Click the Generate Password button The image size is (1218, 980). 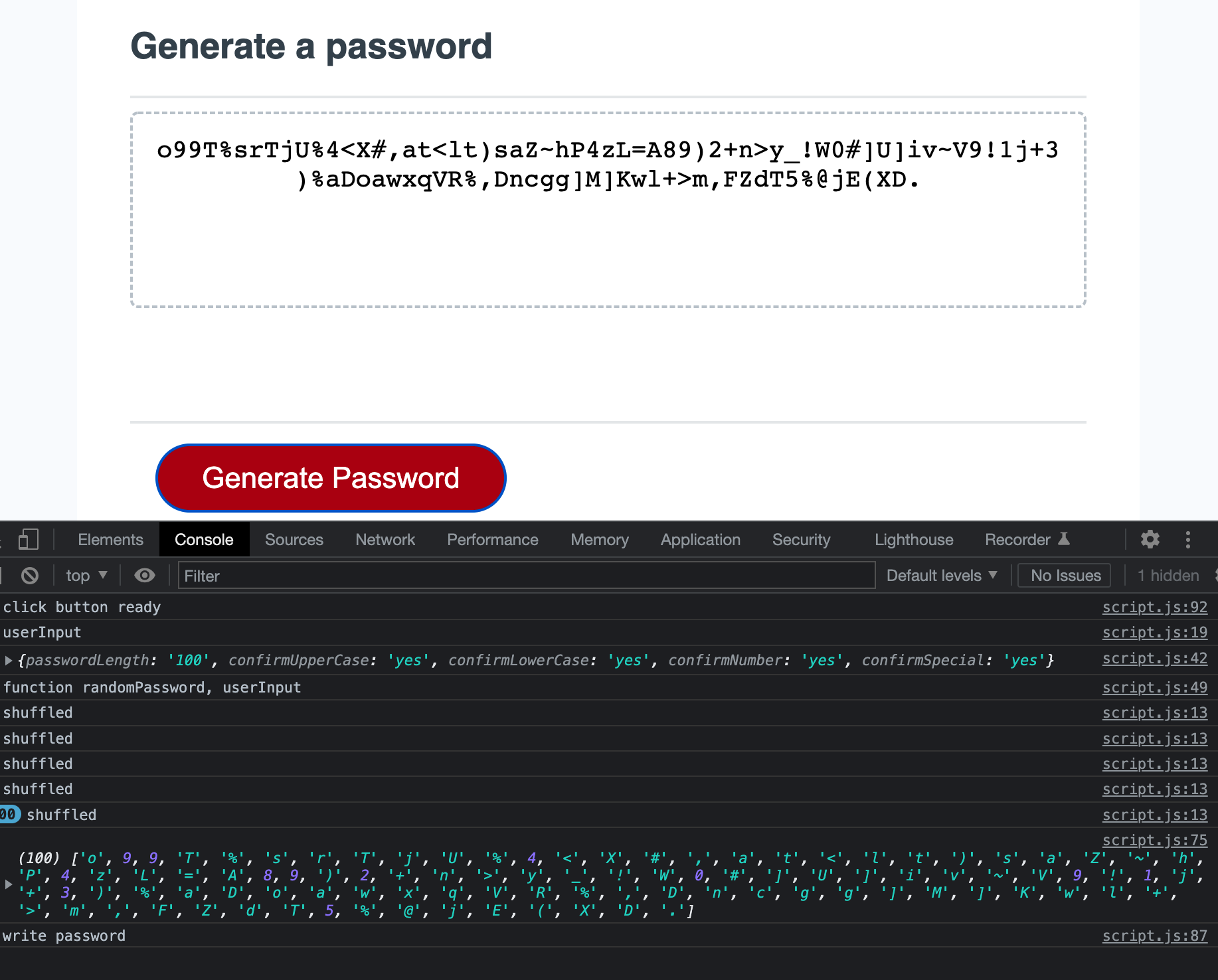330,477
